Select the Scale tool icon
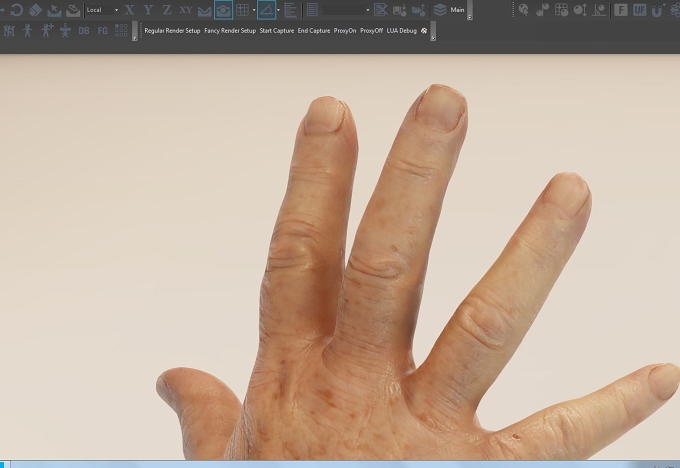 (x=35, y=10)
